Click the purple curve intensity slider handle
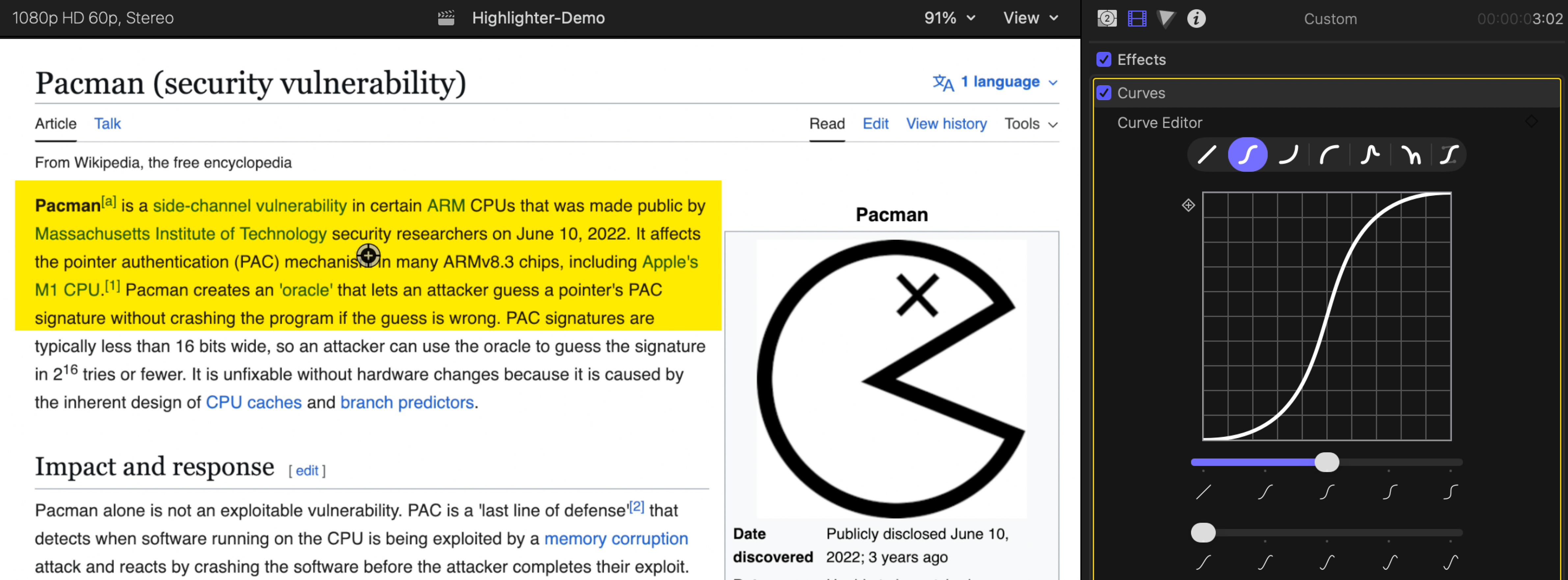 [1326, 462]
